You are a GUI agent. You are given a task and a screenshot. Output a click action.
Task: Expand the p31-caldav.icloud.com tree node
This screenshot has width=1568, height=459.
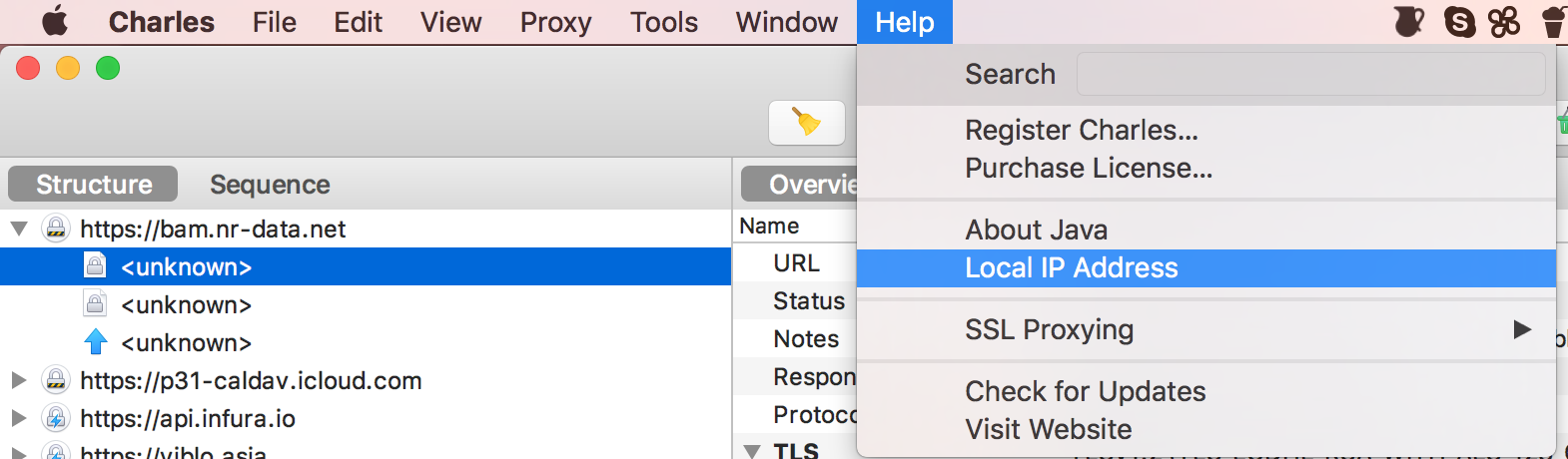click(x=18, y=380)
